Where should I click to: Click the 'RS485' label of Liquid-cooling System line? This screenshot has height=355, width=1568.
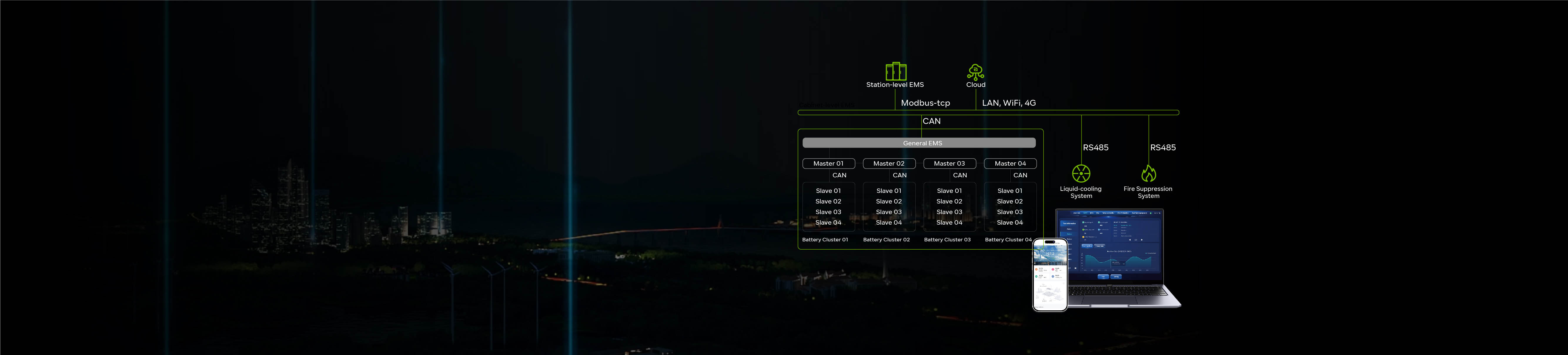tap(1096, 147)
